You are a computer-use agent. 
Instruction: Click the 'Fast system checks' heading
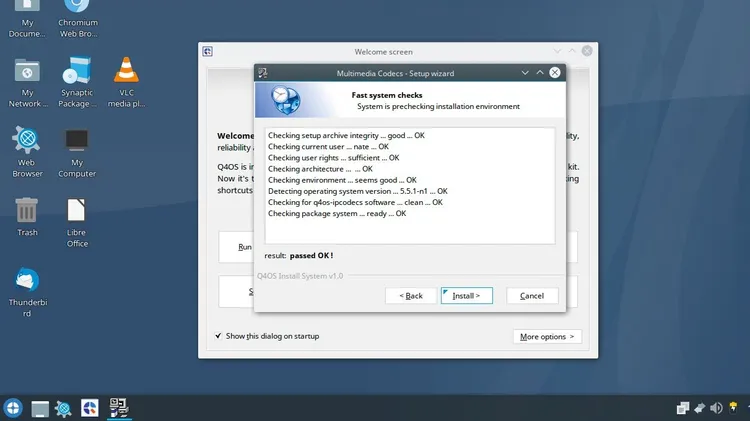(387, 95)
